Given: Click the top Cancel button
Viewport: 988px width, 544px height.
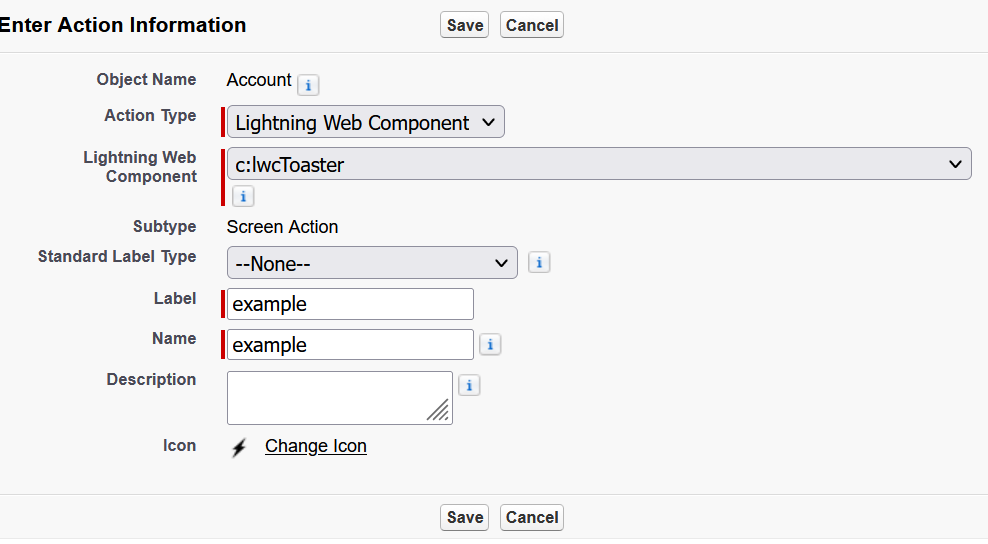Looking at the screenshot, I should (x=532, y=25).
